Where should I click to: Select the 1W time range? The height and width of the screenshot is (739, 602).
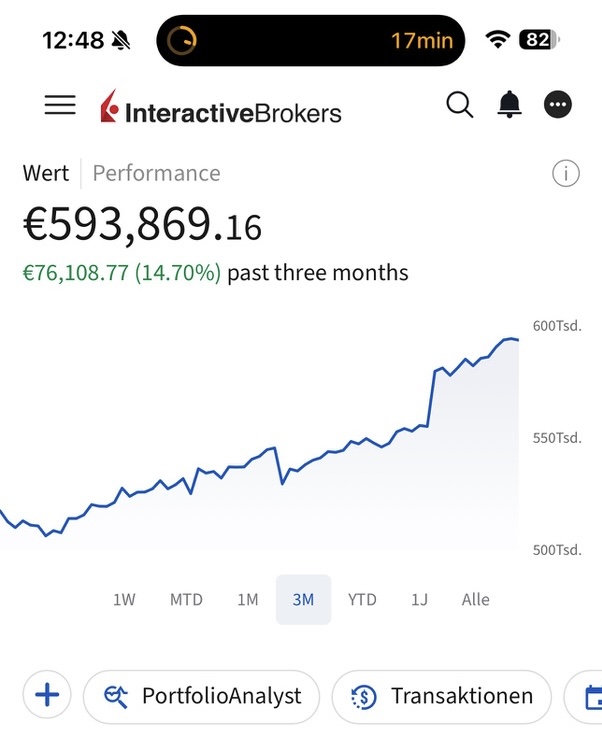tap(124, 599)
